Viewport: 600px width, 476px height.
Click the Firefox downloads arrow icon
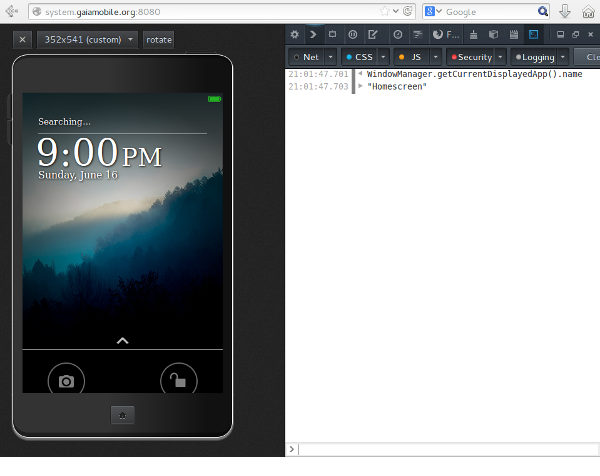coord(565,11)
